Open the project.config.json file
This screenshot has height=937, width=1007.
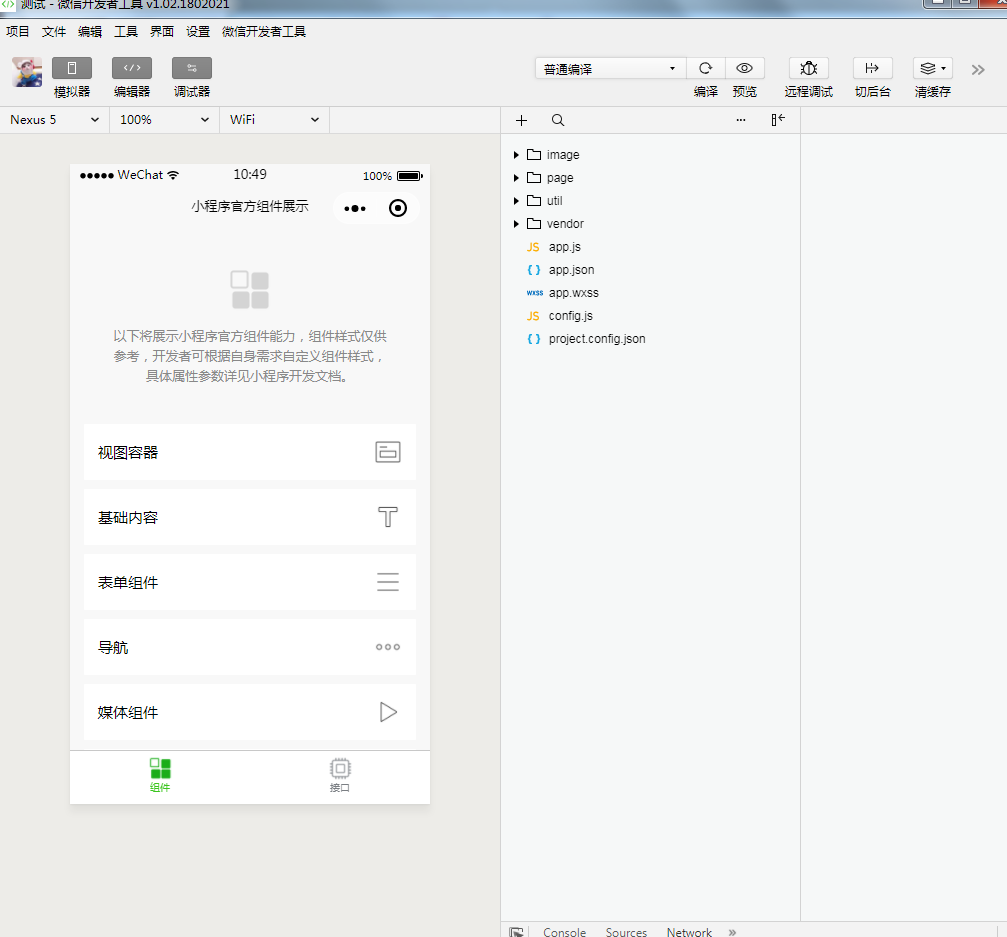[650, 339]
